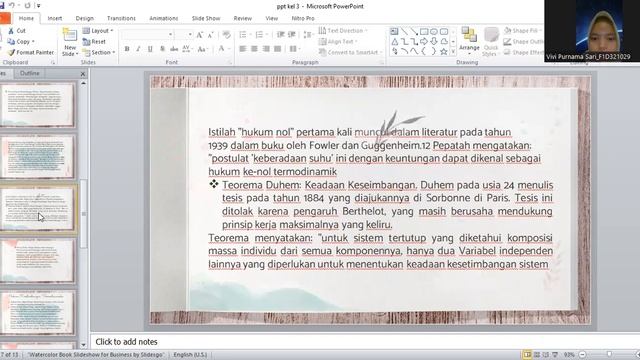Viewport: 640px width, 360px height.
Task: Activate the Format Painter brush
Action: point(11,52)
